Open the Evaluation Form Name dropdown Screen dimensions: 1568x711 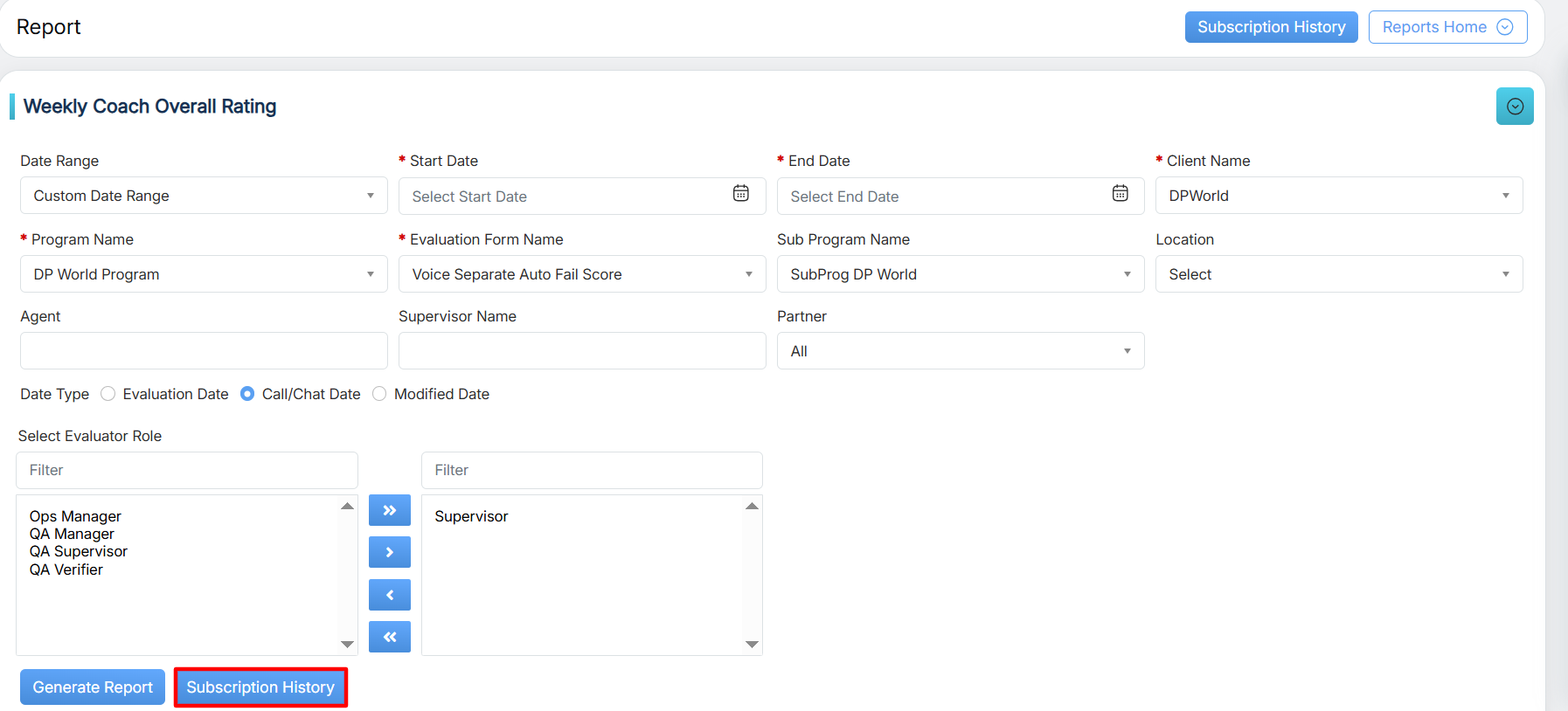point(581,274)
